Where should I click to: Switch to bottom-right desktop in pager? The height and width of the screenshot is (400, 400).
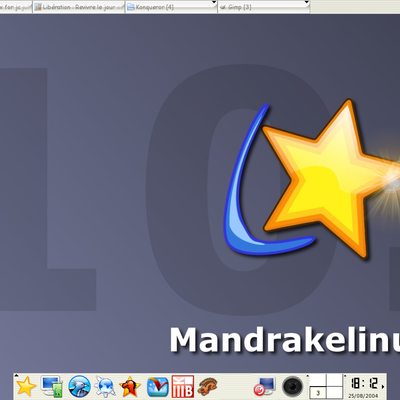click(334, 392)
